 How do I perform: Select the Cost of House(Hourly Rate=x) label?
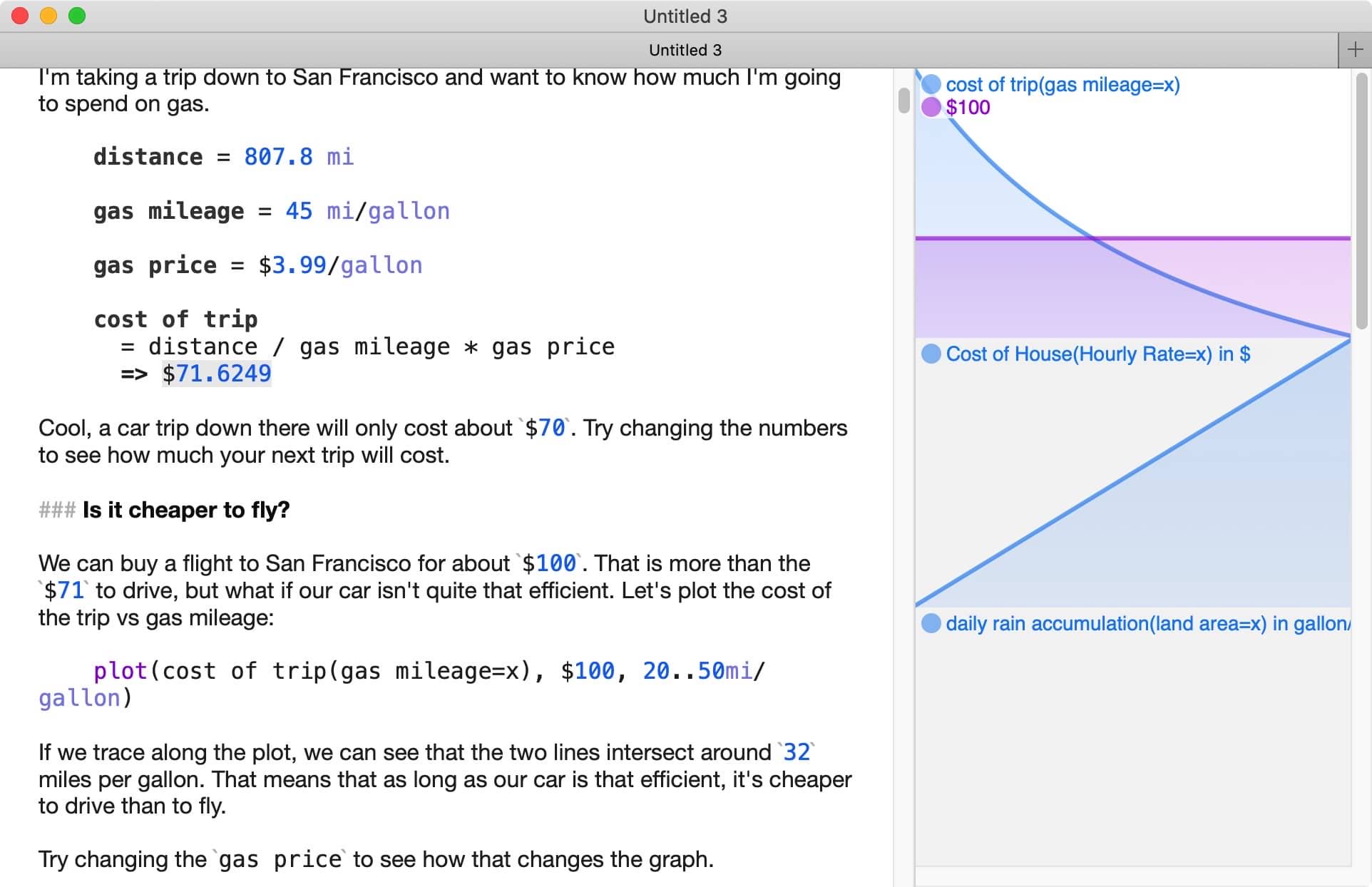1098,354
